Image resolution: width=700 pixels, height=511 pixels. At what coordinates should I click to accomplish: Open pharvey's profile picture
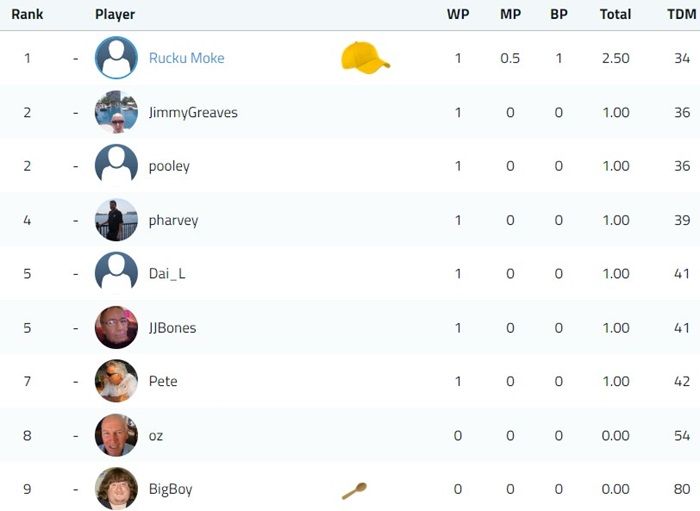click(117, 220)
